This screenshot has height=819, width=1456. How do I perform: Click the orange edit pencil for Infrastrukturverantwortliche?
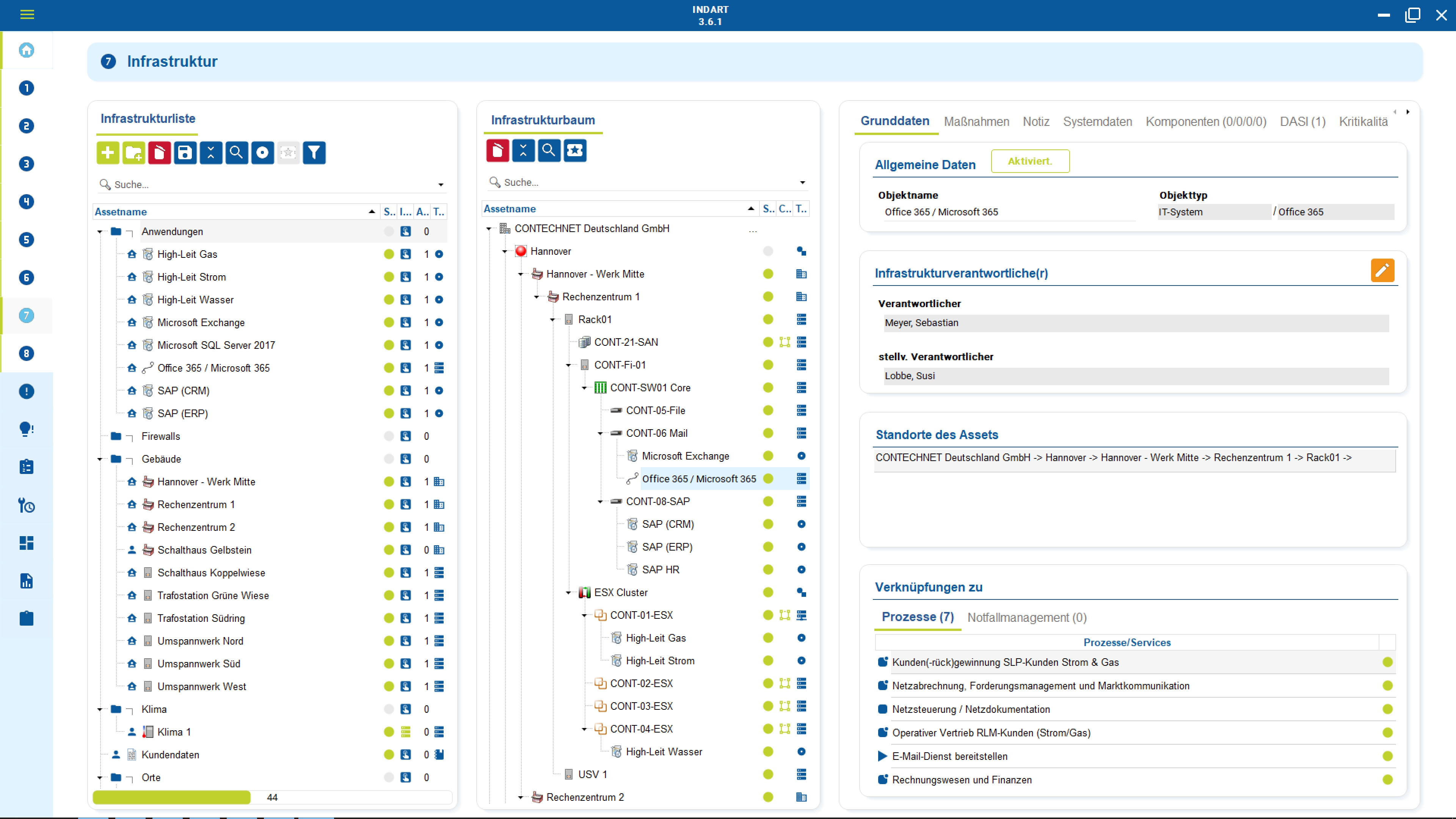coord(1382,271)
